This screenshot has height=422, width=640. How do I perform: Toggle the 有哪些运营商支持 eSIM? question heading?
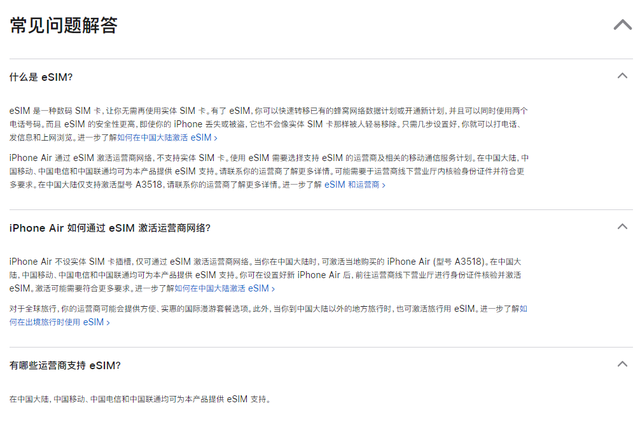coord(65,365)
